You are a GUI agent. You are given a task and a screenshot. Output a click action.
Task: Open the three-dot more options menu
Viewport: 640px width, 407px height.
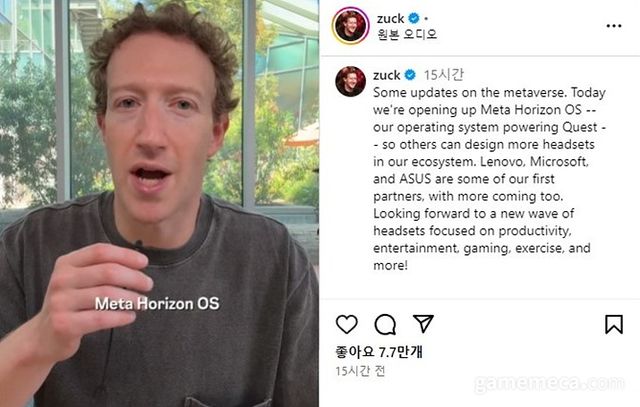[x=614, y=26]
